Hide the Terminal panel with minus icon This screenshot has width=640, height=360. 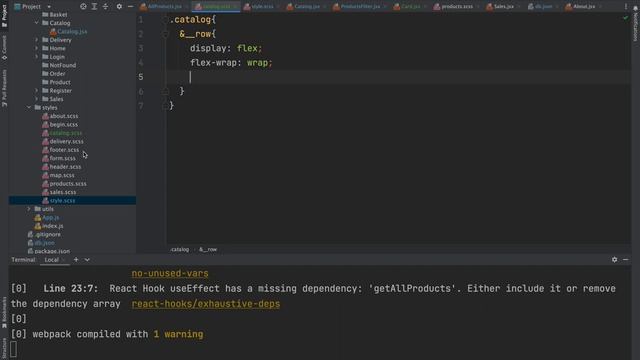coord(625,260)
